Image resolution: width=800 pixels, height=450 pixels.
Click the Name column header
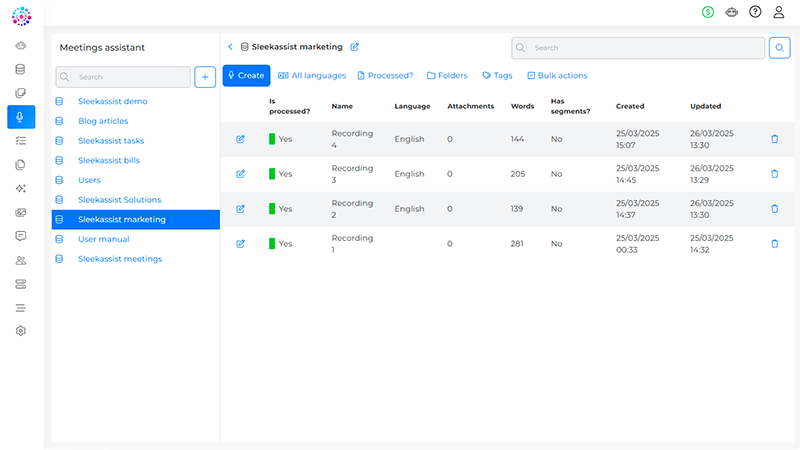(x=342, y=106)
